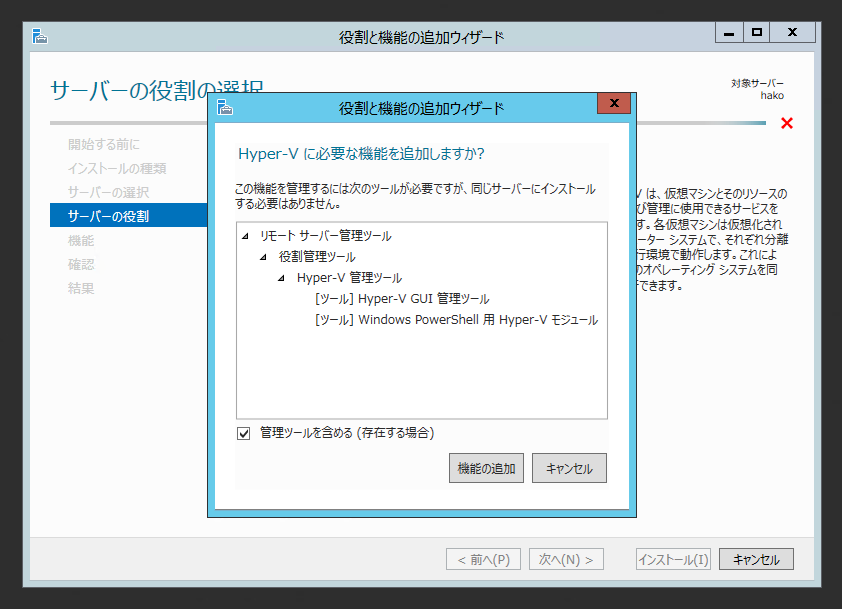Click the 機能の追加 button
Screen dimensions: 842x609
487,468
